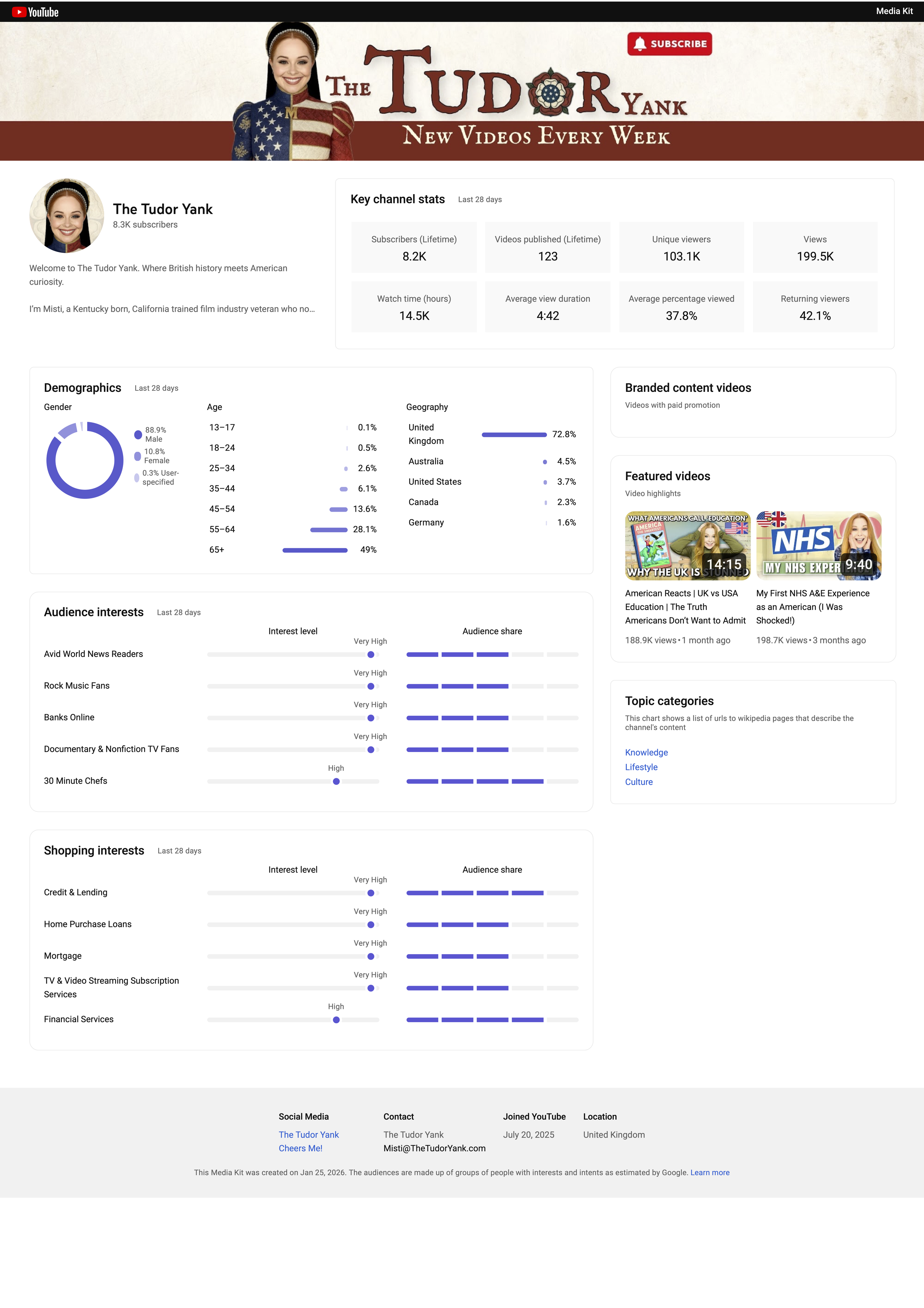
Task: Click the Views stat card
Action: (x=815, y=248)
